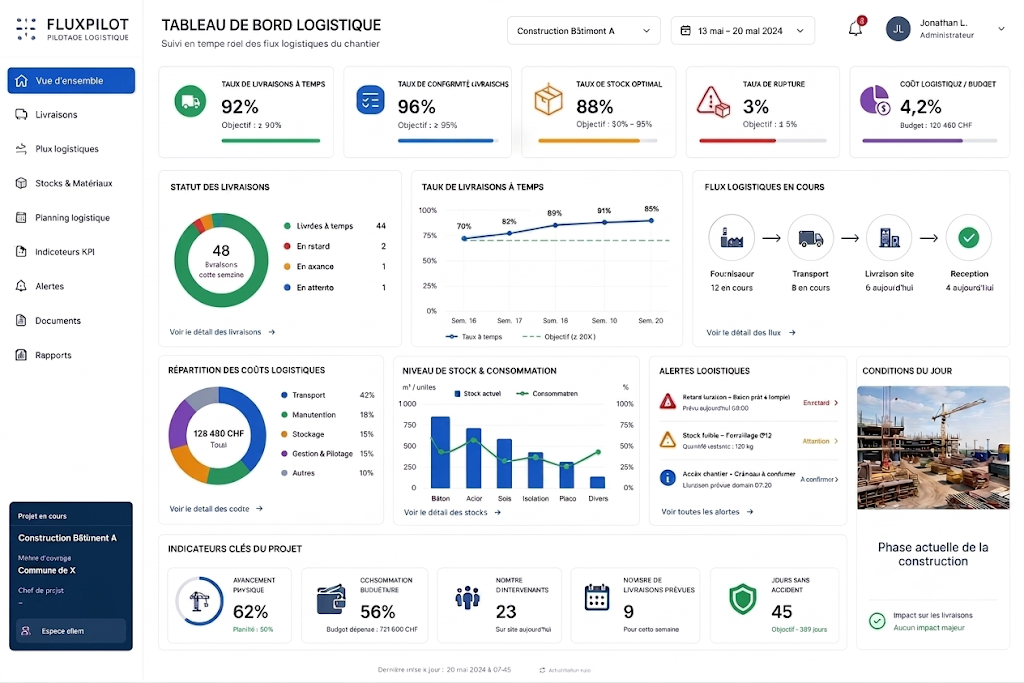The image size is (1024, 683).
Task: Click the Livraison site building icon
Action: 889,238
